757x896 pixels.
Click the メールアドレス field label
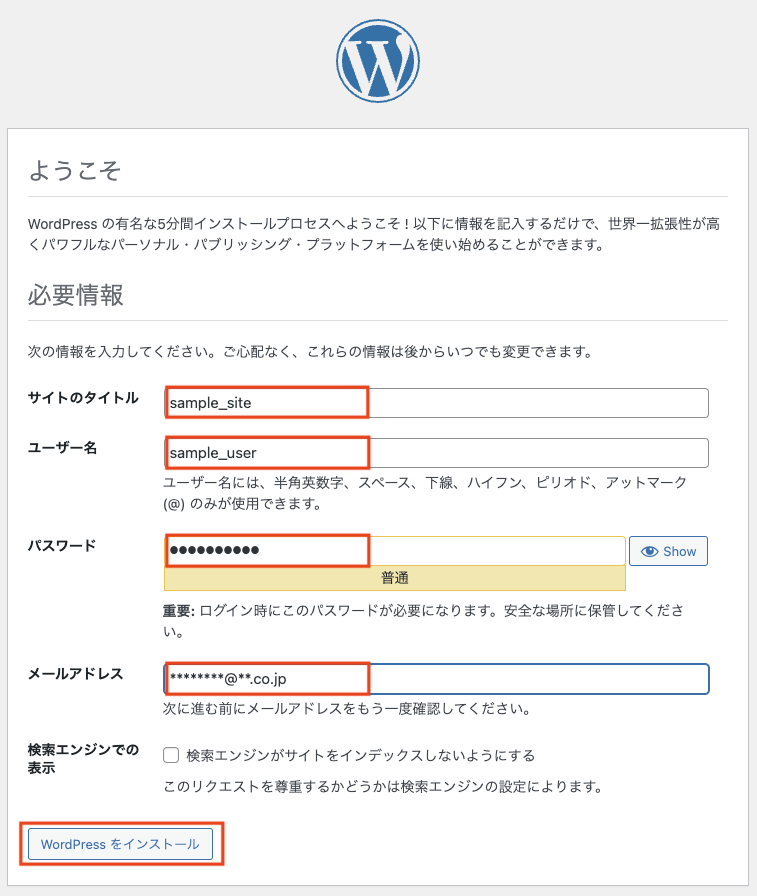pyautogui.click(x=76, y=674)
